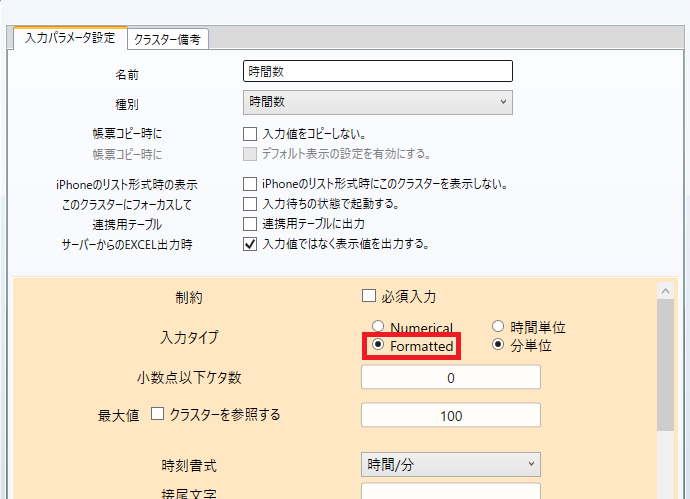The height and width of the screenshot is (499, 690).
Task: Click the scrollbar up arrow
Action: pyautogui.click(x=666, y=289)
